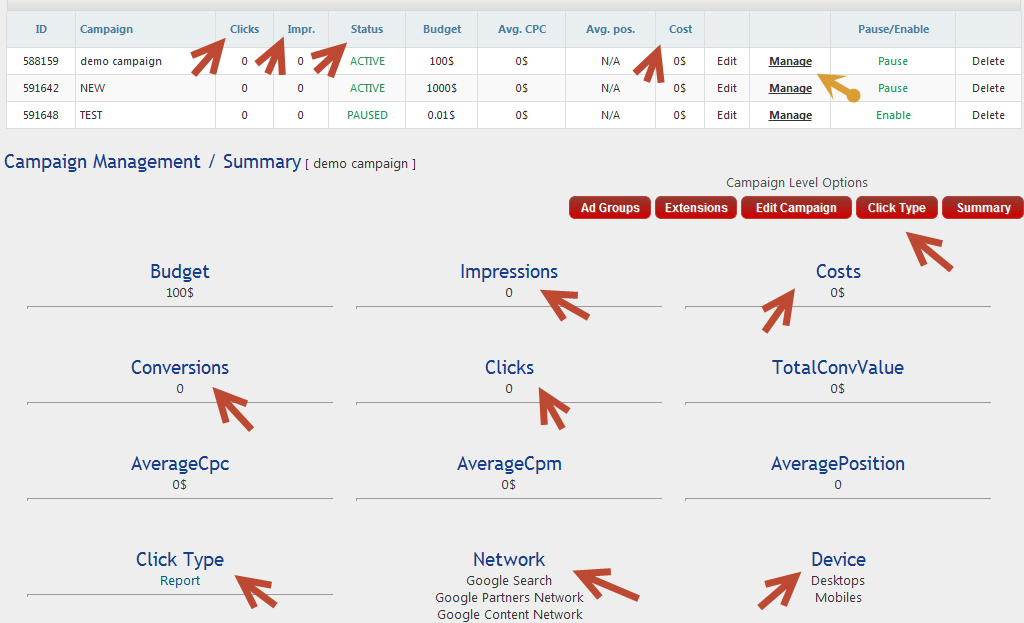Click the Edit Campaign button
The image size is (1024, 623).
[x=796, y=208]
